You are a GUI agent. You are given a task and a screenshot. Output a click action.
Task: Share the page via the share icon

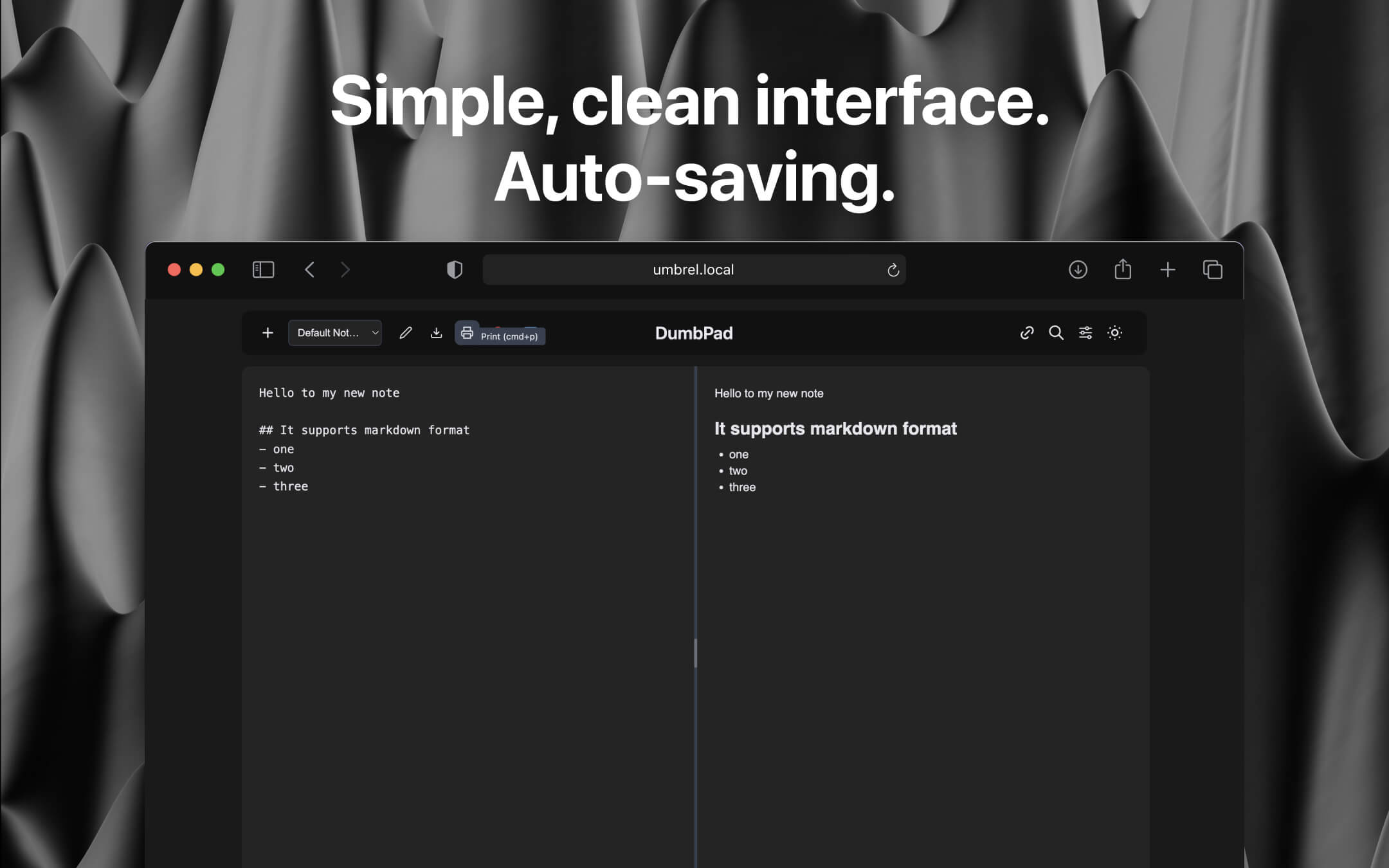pyautogui.click(x=1123, y=269)
